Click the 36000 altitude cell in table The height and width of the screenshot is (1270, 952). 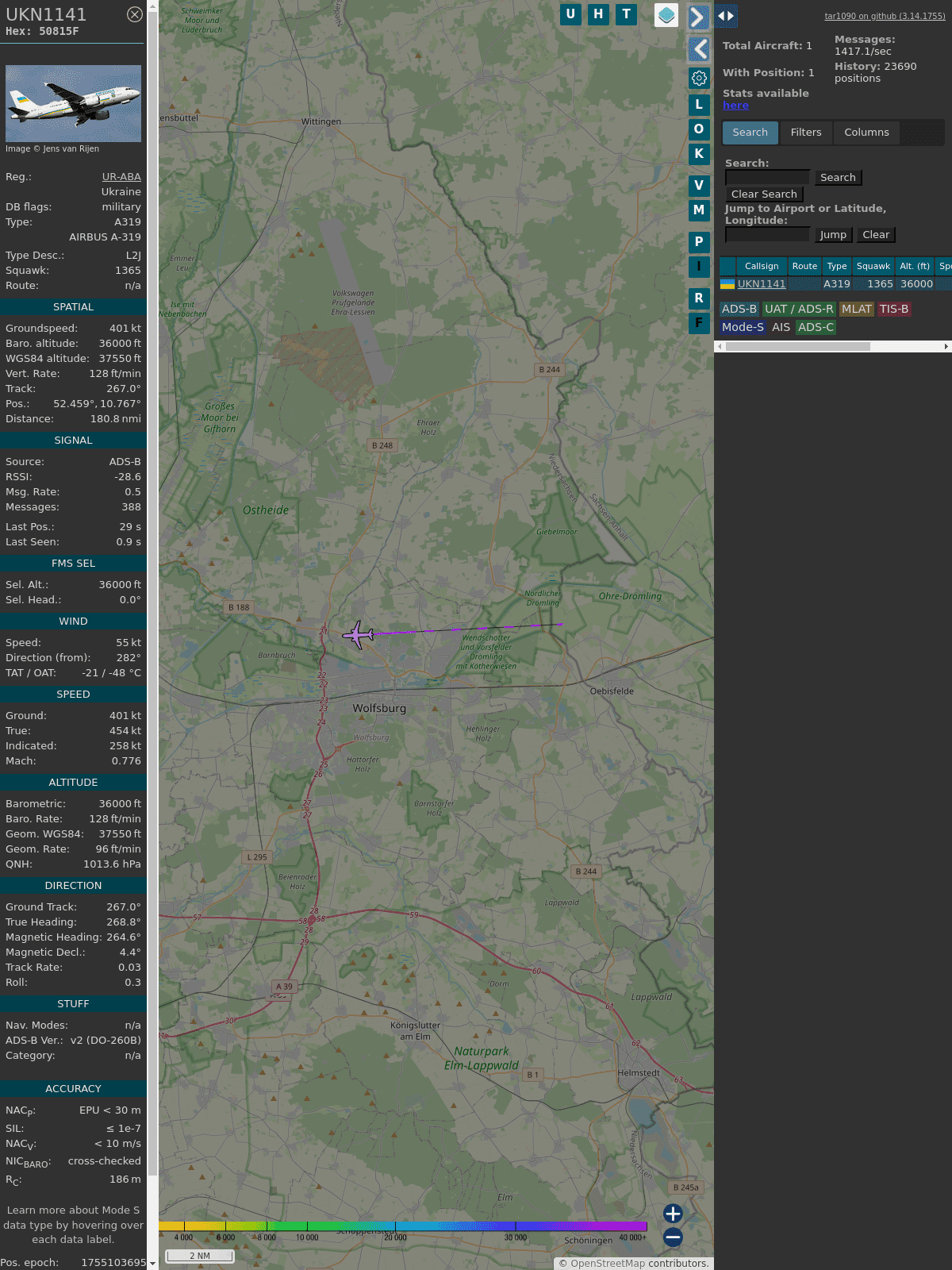[916, 284]
